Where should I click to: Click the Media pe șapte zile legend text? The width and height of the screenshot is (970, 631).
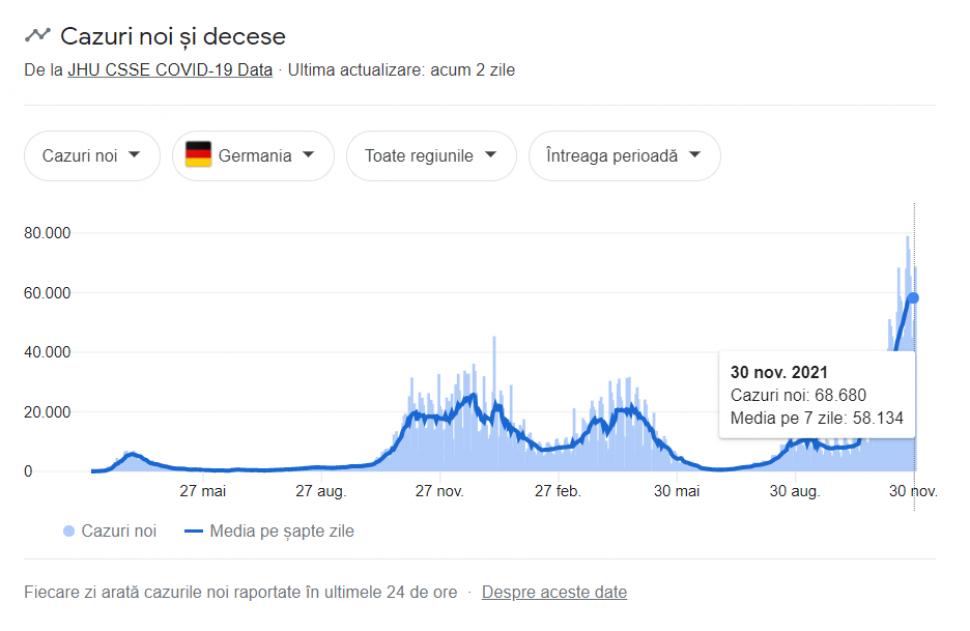(x=282, y=531)
